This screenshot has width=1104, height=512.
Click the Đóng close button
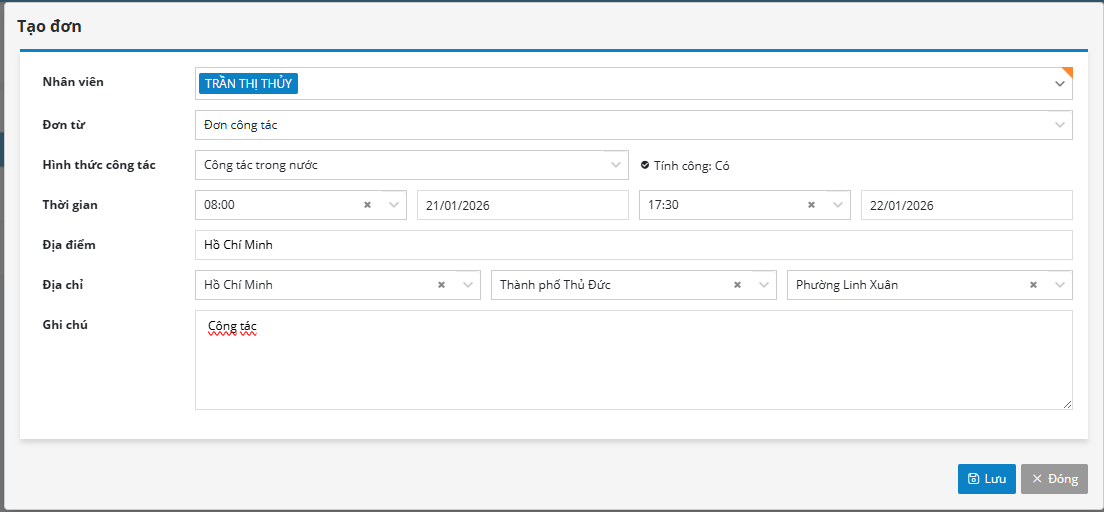click(1054, 479)
